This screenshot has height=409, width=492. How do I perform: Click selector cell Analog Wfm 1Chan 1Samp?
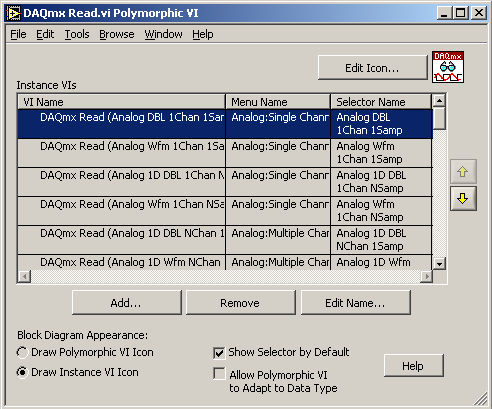click(x=381, y=153)
